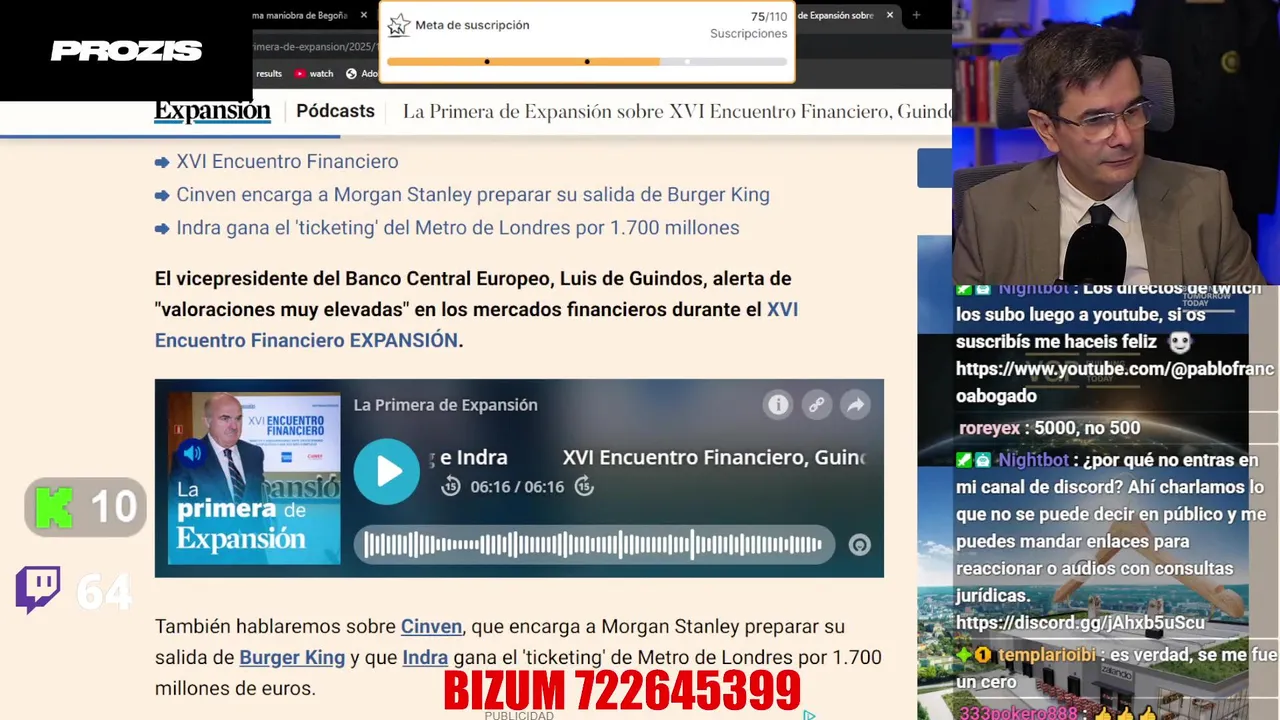Screen dimensions: 1280x720
Task: Click the Twitch logo icon
Action: pos(38,590)
